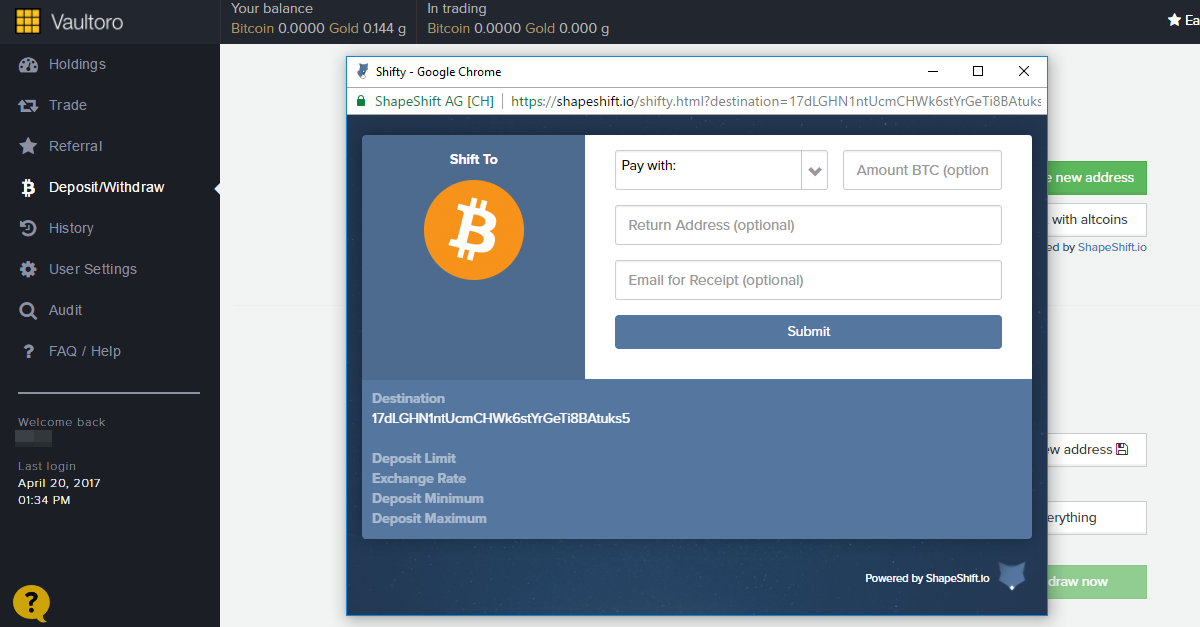The image size is (1200, 627).
Task: Click the Referral star icon
Action: coord(29,146)
